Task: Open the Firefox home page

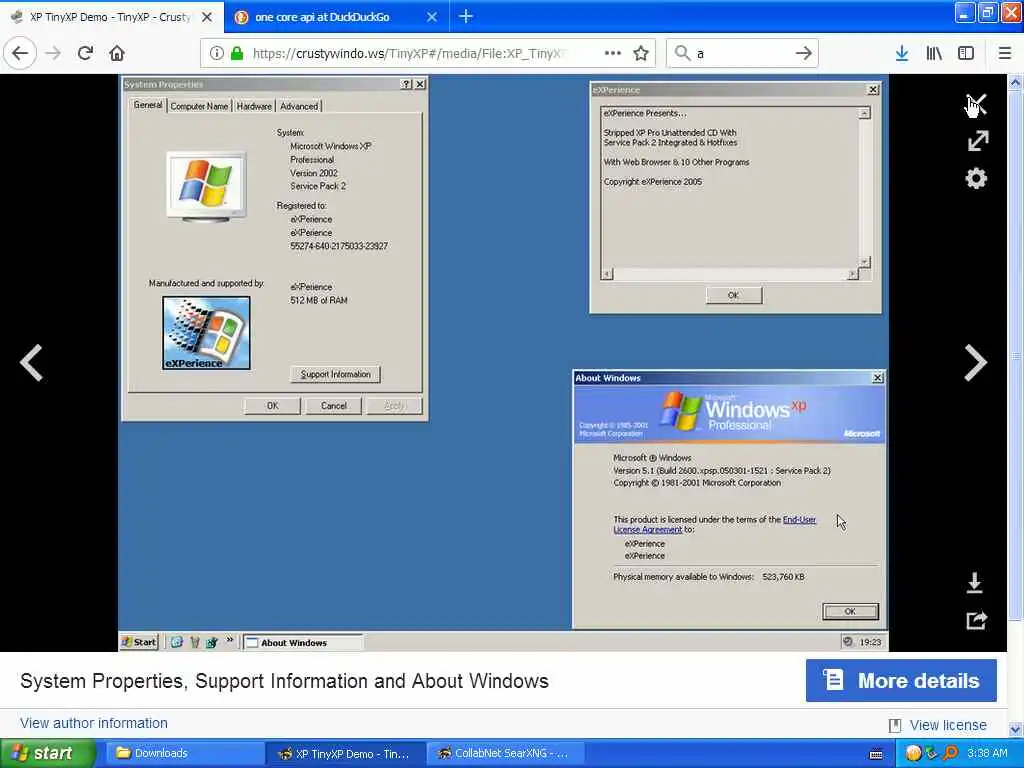Action: pyautogui.click(x=117, y=53)
